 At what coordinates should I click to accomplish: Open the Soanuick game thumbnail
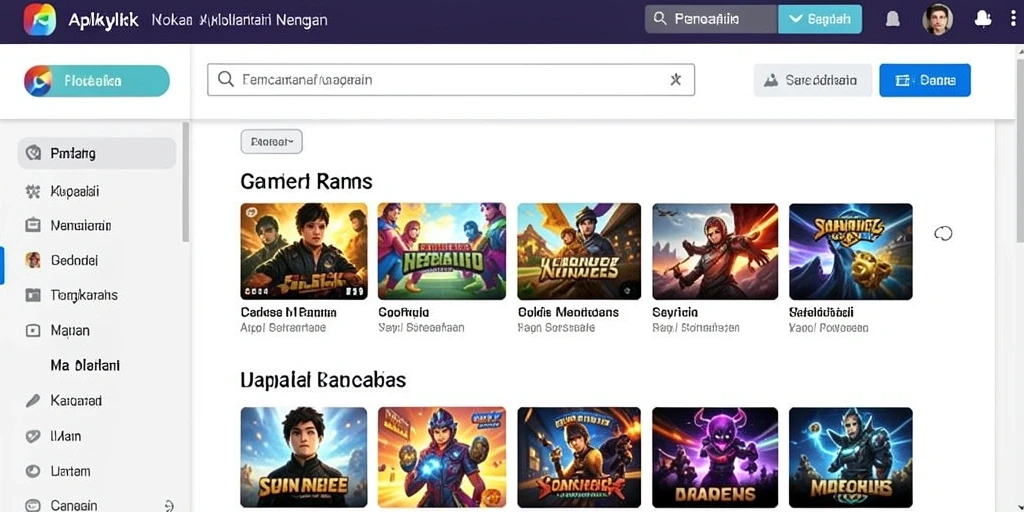coord(579,457)
